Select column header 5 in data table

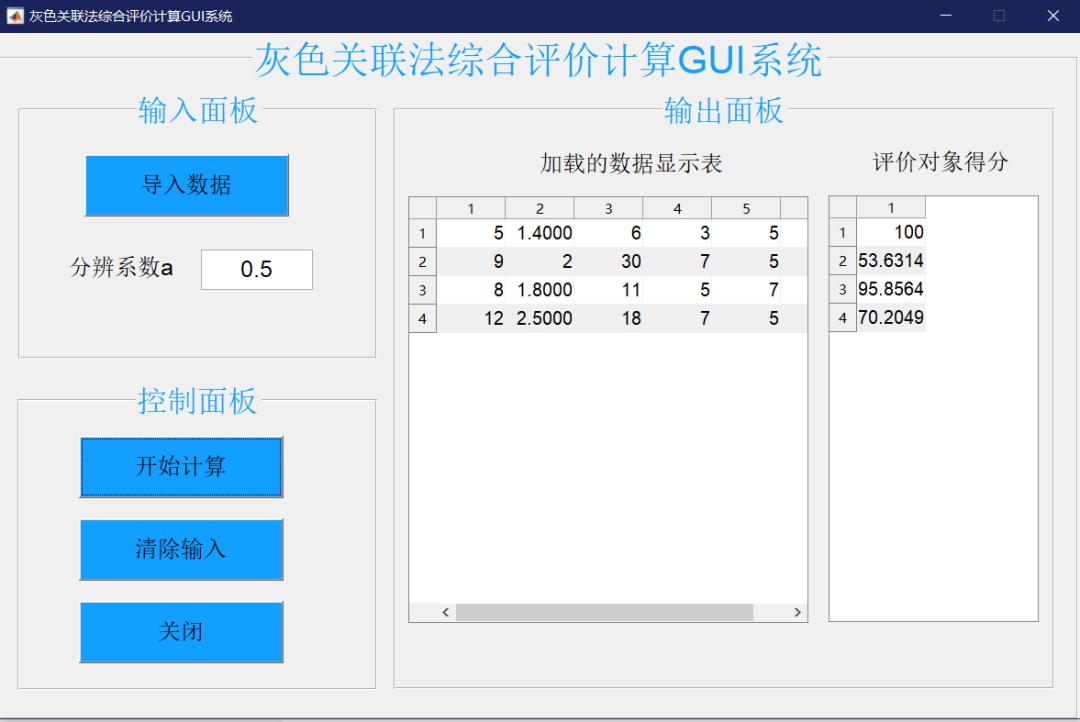746,208
